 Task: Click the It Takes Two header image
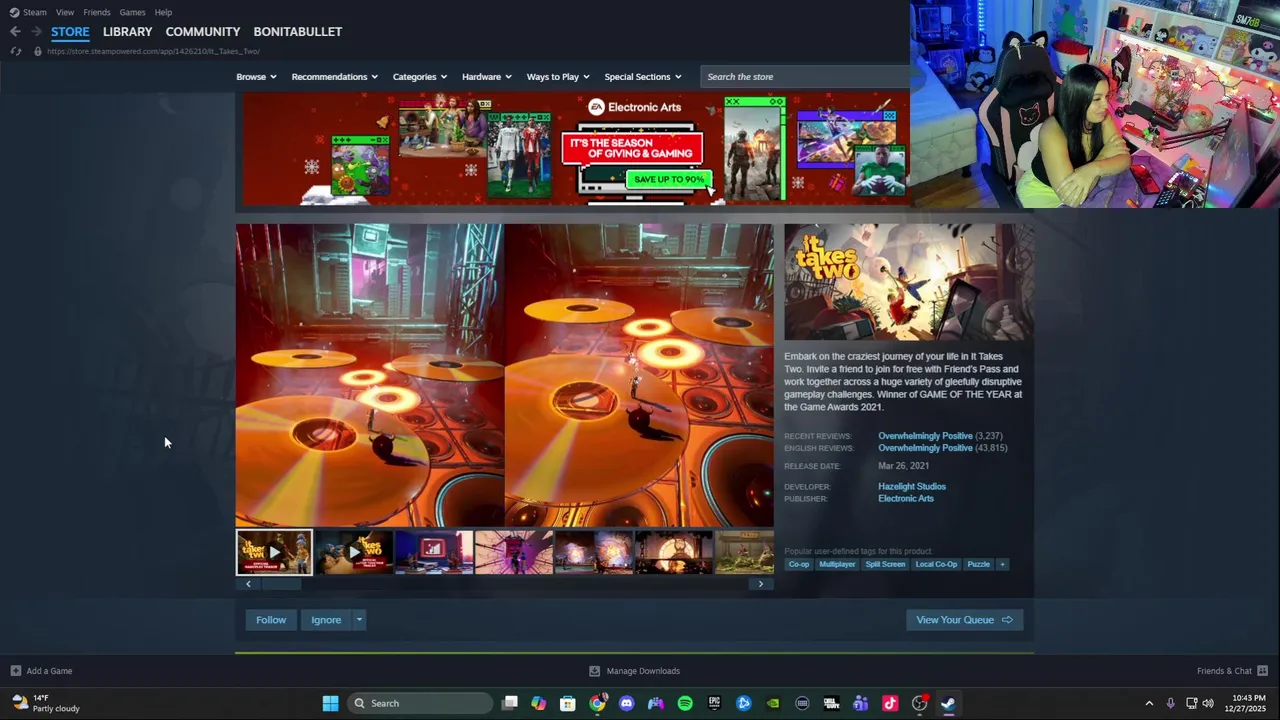tap(908, 282)
